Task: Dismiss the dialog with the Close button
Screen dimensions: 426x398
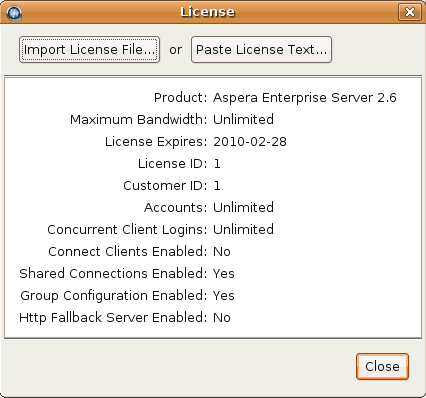Action: (x=382, y=366)
